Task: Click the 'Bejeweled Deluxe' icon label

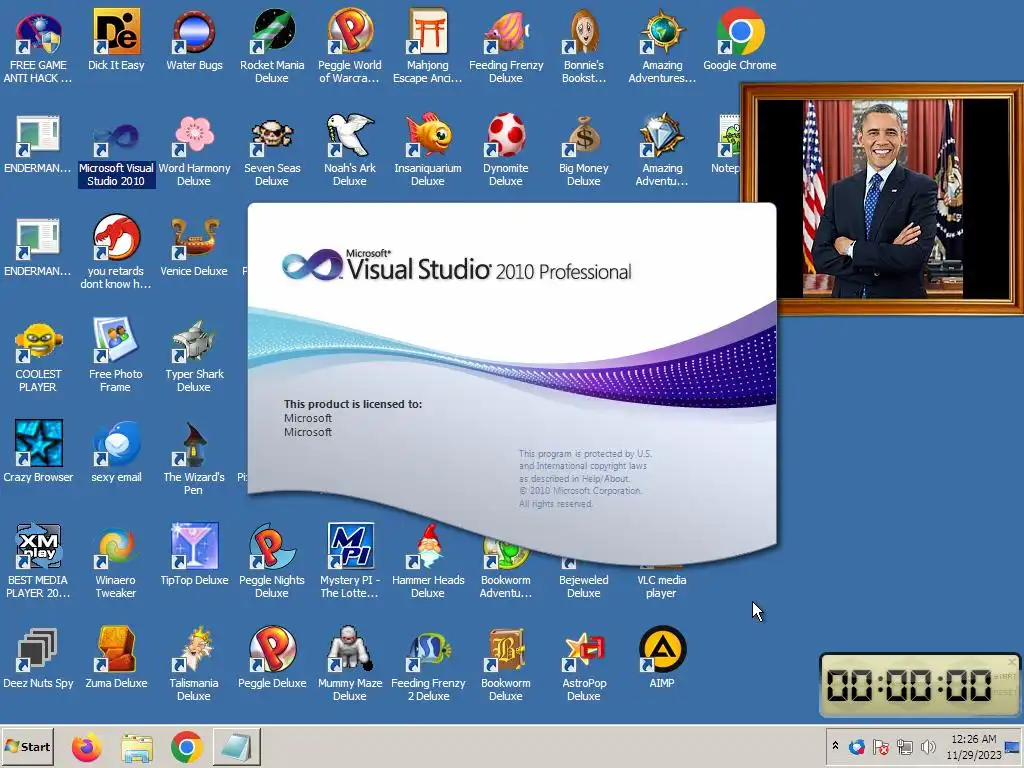Action: 584,586
